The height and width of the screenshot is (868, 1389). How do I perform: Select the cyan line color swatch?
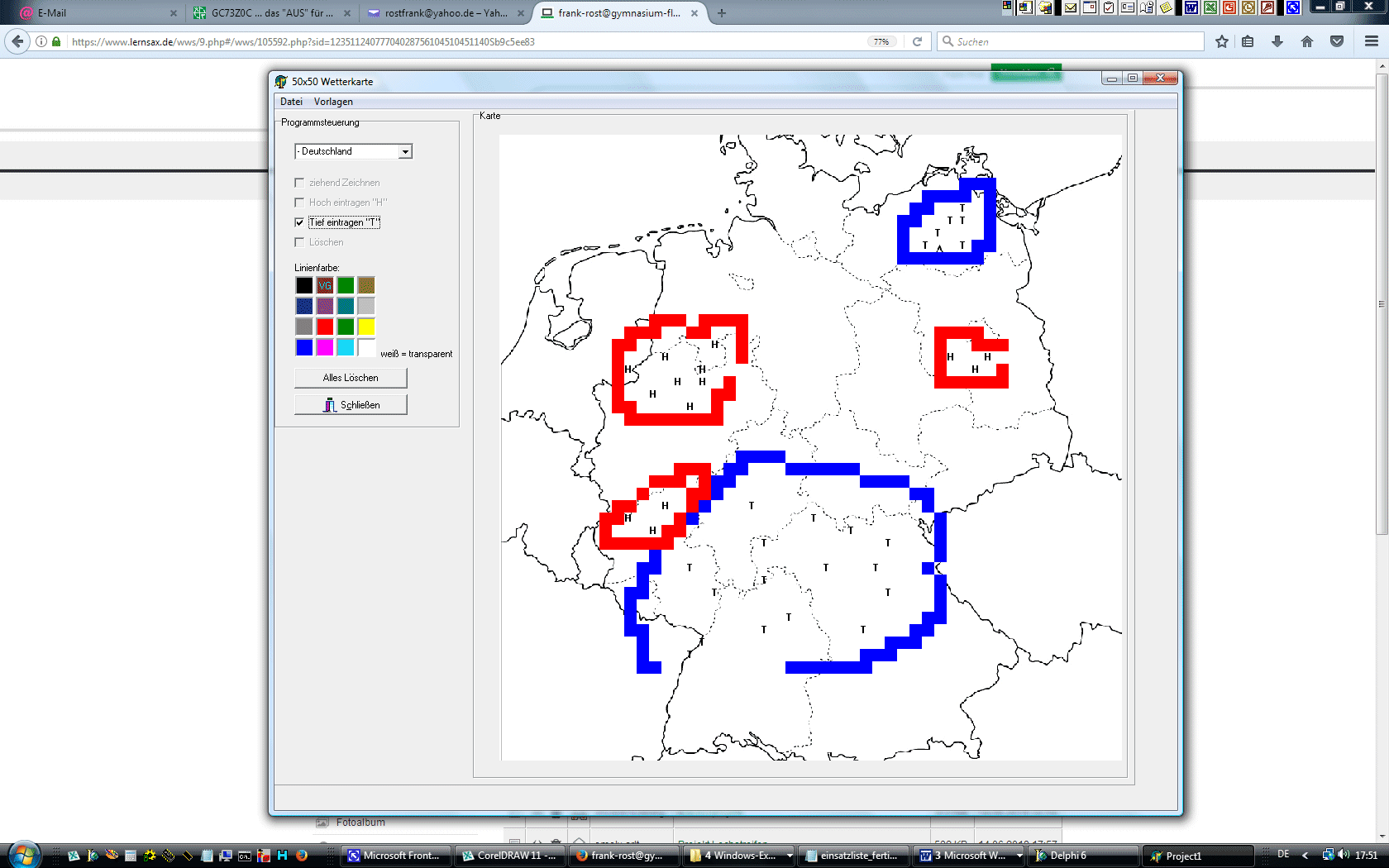[x=346, y=347]
